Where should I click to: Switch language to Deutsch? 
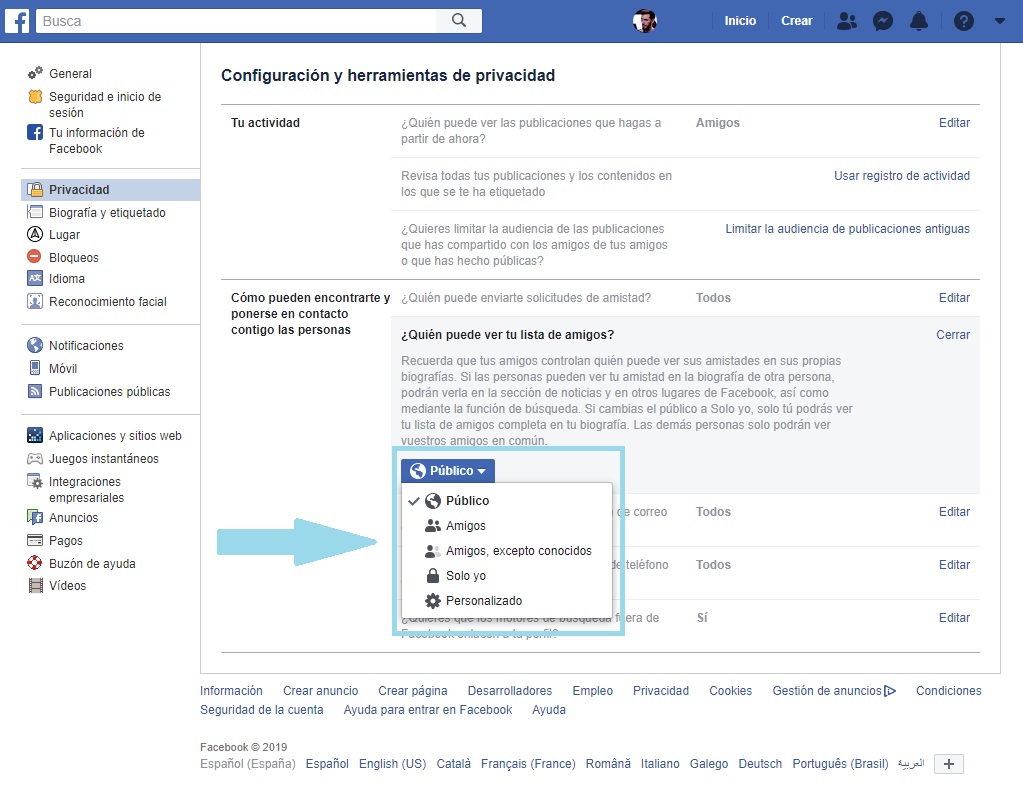pos(759,764)
